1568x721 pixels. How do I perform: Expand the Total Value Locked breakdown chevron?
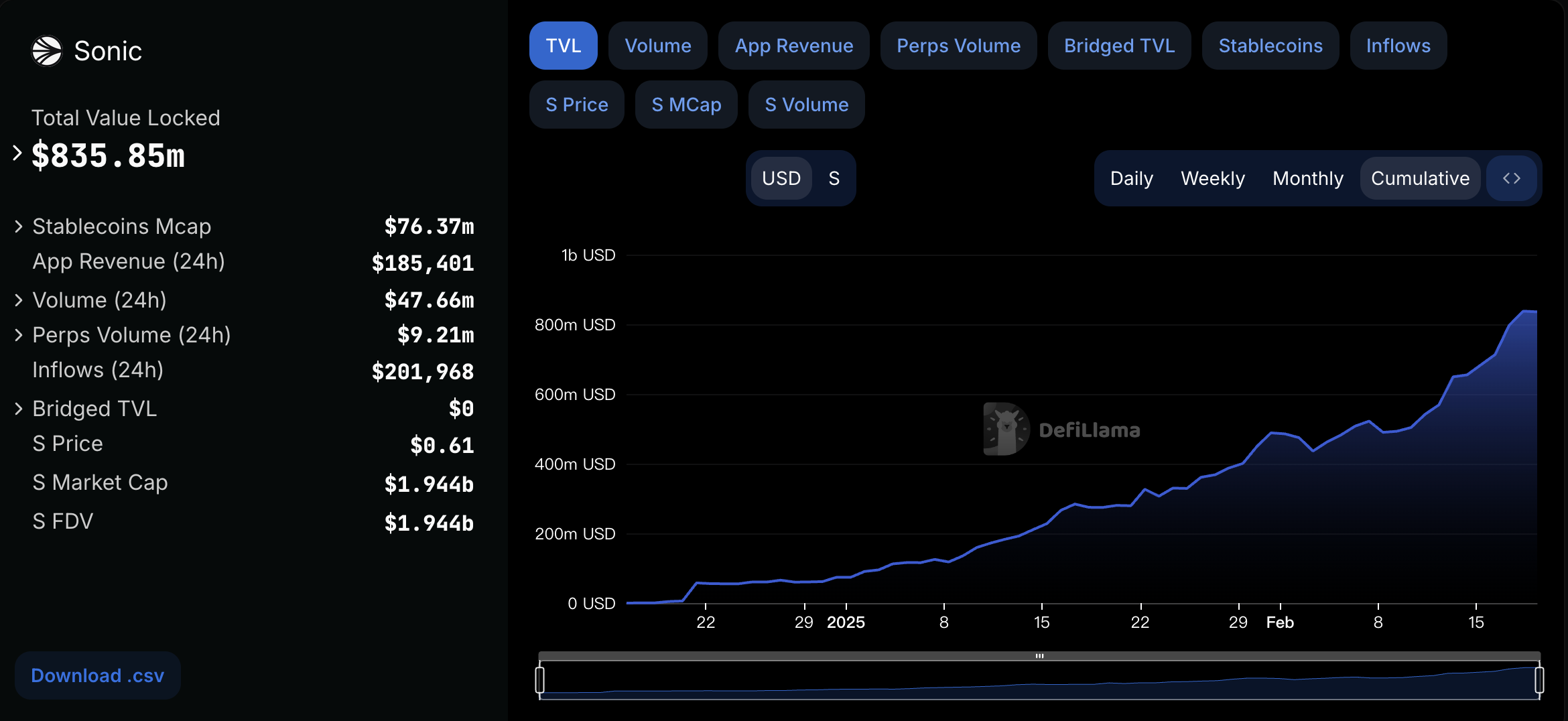17,153
